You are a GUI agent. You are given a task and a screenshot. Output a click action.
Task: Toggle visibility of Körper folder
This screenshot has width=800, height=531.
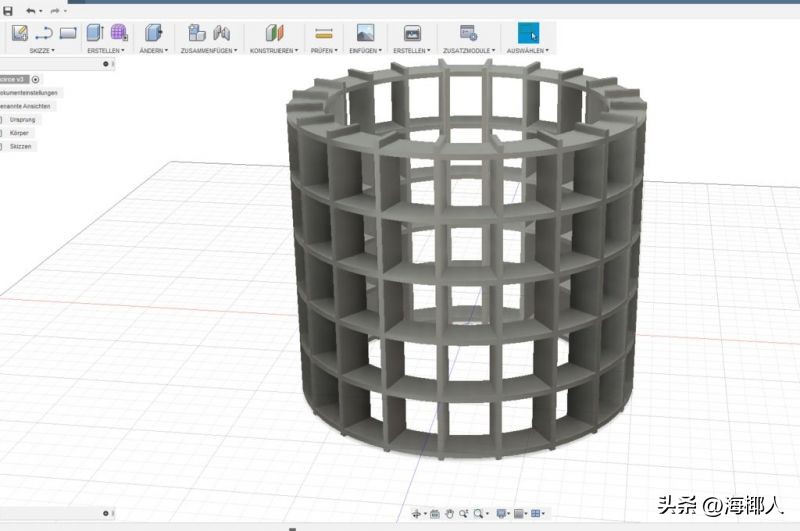1,132
